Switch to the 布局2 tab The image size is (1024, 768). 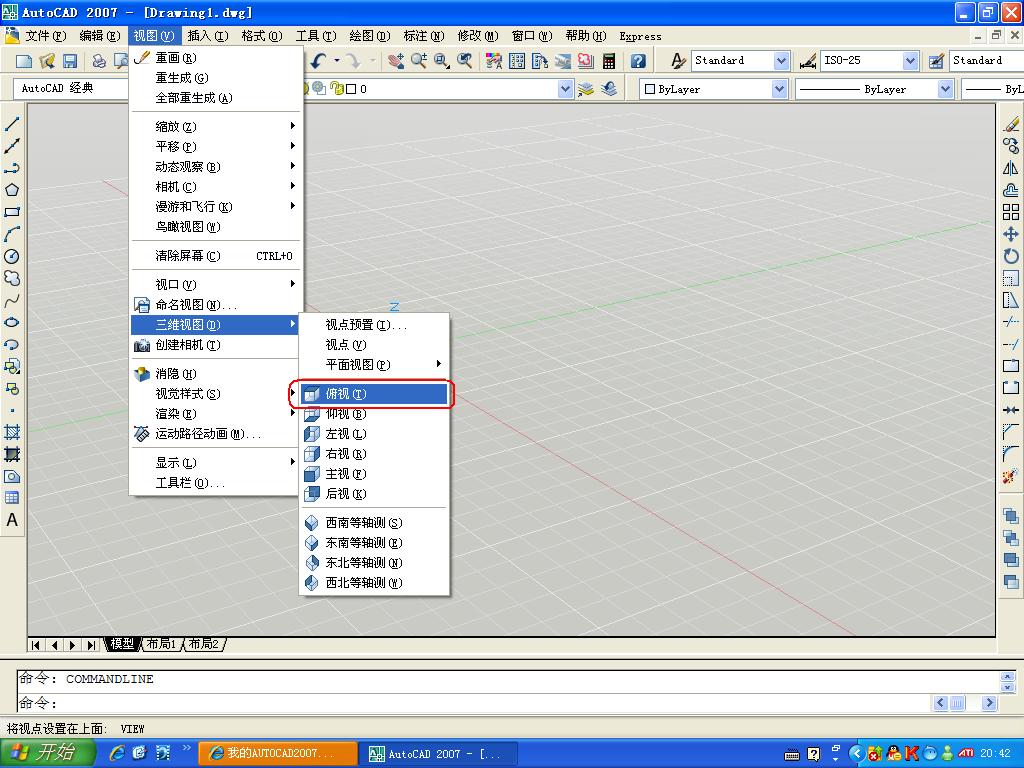[204, 644]
